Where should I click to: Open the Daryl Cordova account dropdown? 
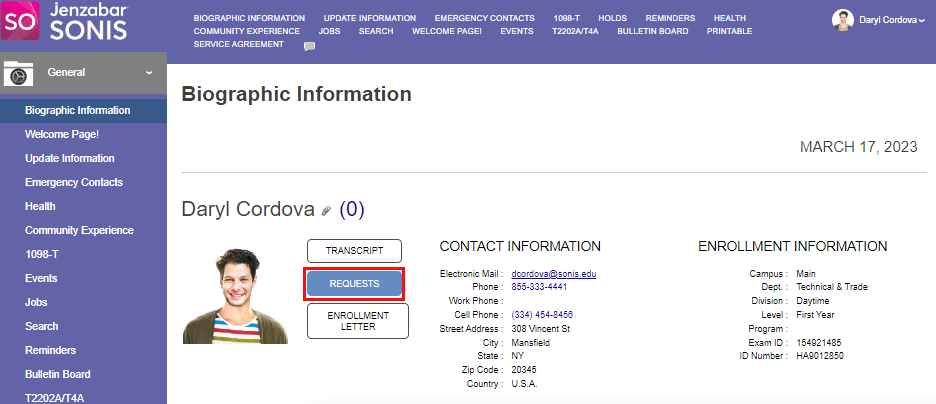(892, 20)
